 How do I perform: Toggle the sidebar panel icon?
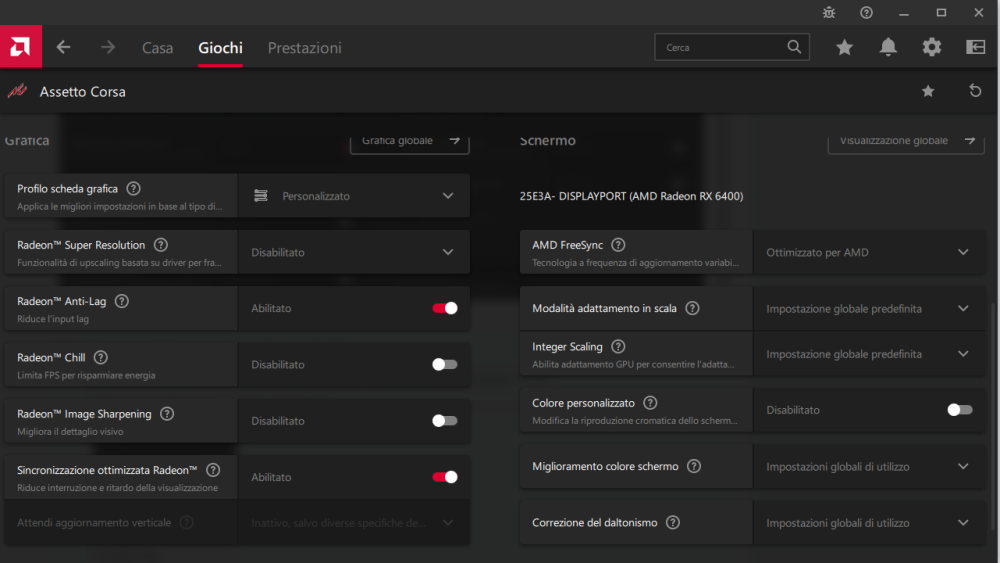975,47
